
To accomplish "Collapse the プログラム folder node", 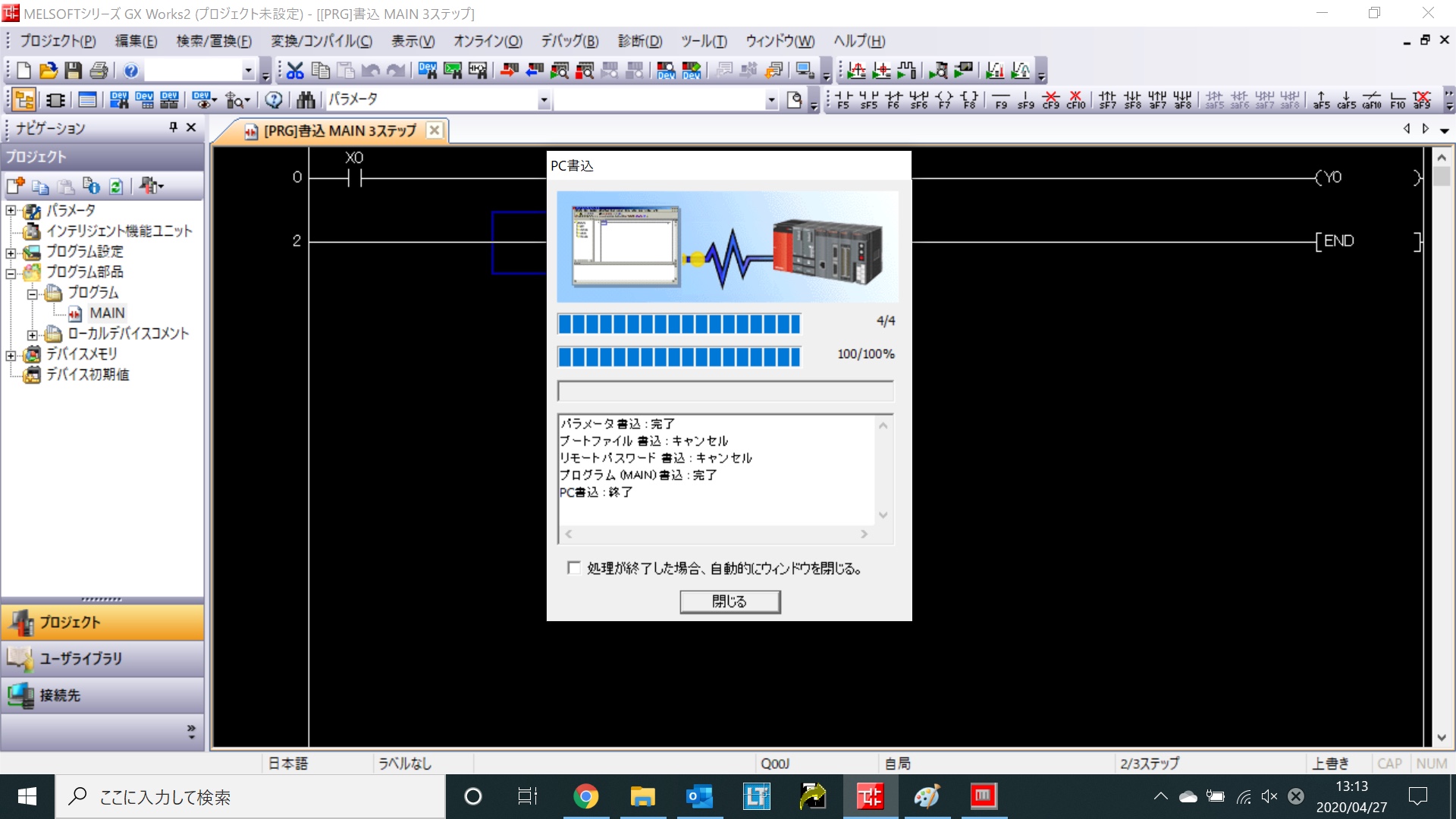I will click(x=32, y=293).
